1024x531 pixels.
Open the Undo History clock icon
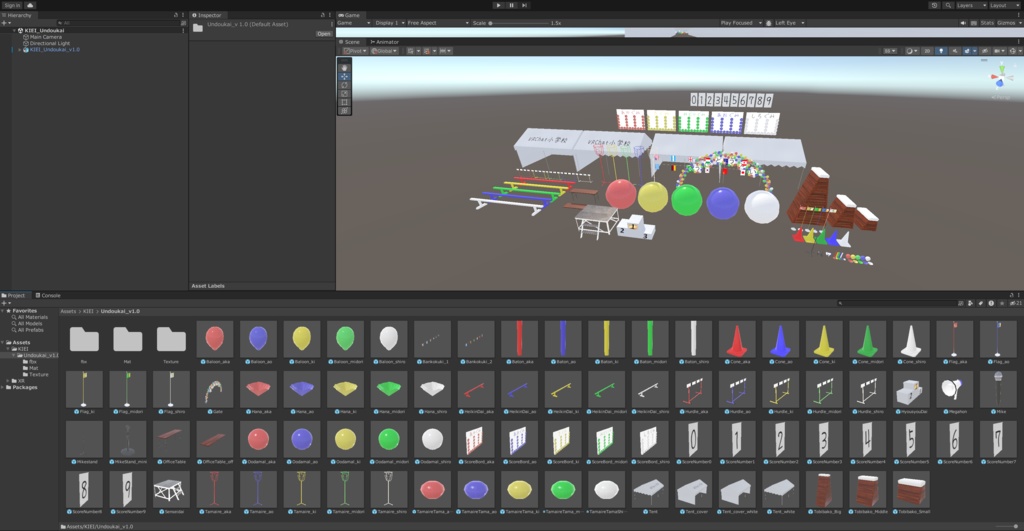[x=935, y=5]
